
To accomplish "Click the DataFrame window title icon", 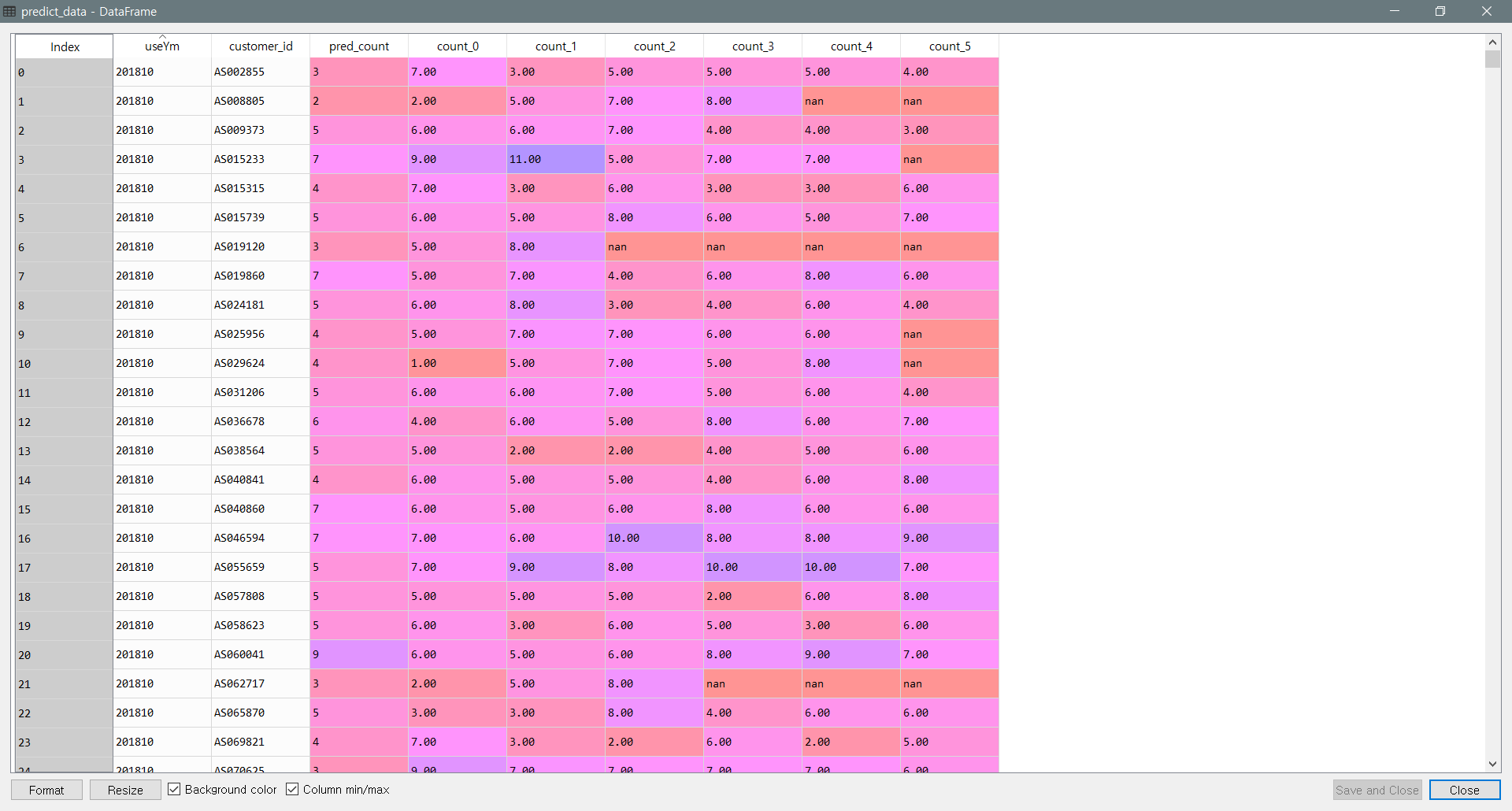I will pyautogui.click(x=9, y=11).
